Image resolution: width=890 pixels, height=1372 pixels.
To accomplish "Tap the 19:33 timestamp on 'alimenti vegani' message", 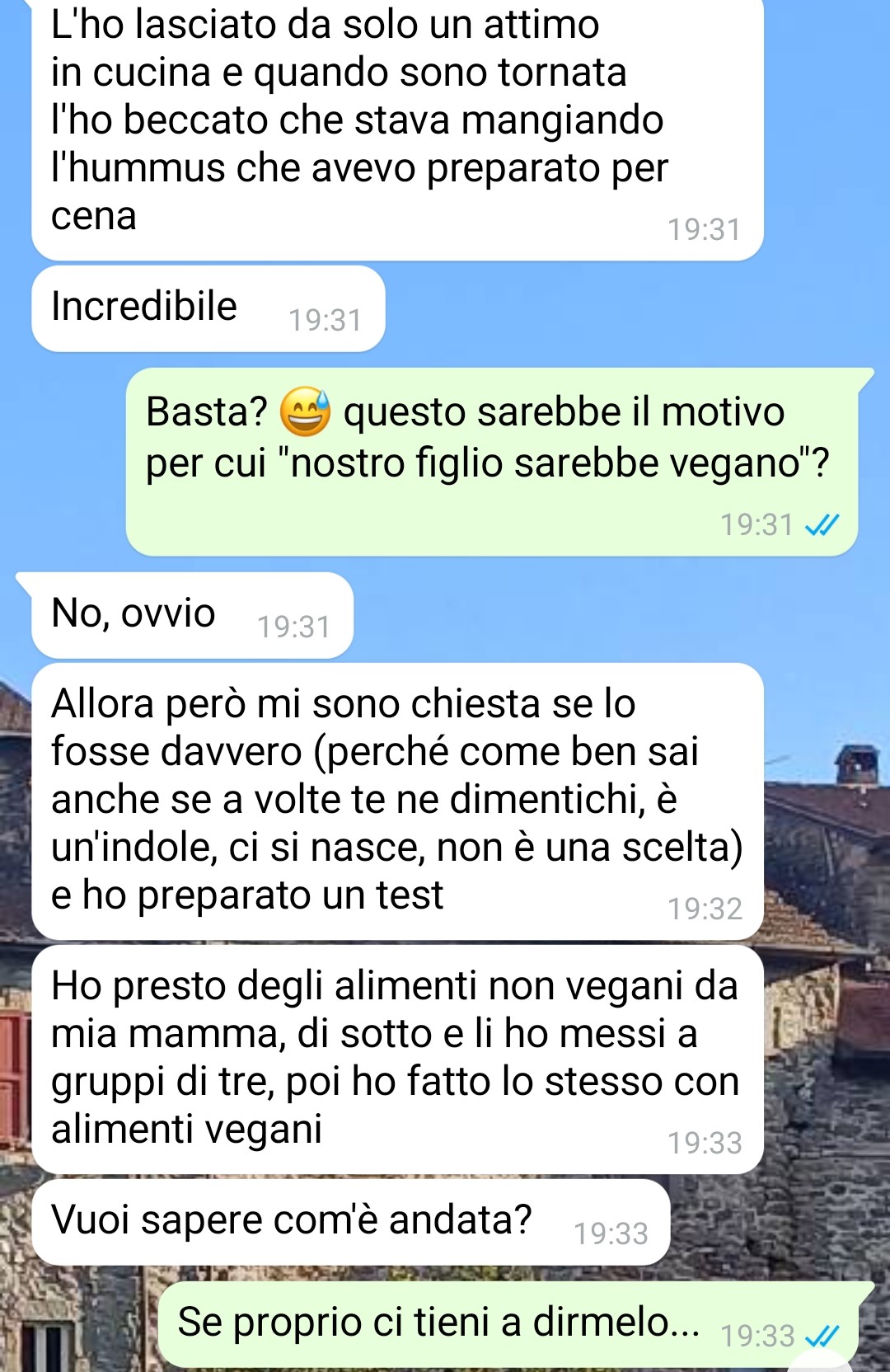I will (705, 1143).
